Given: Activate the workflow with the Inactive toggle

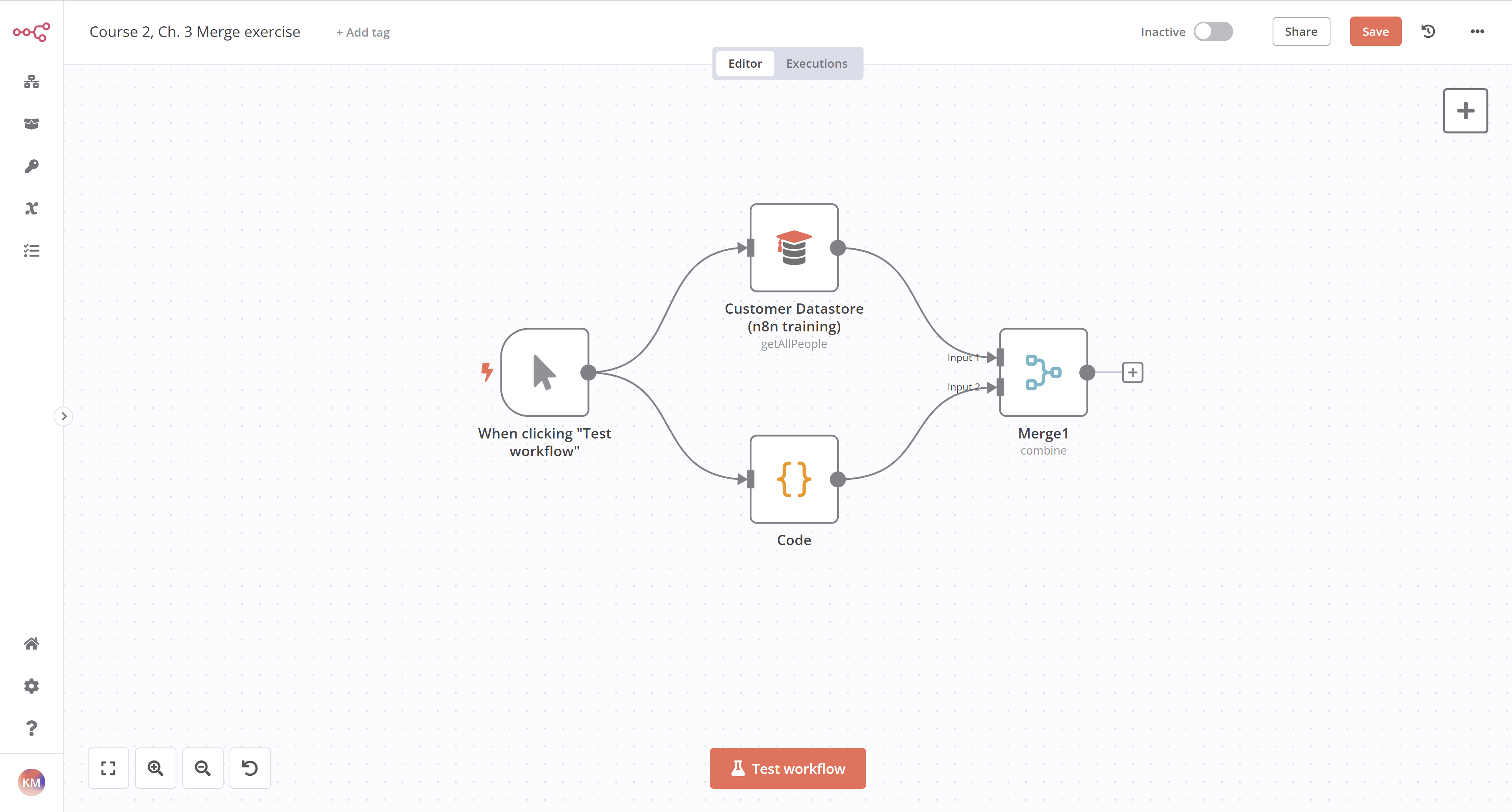Looking at the screenshot, I should (1213, 31).
